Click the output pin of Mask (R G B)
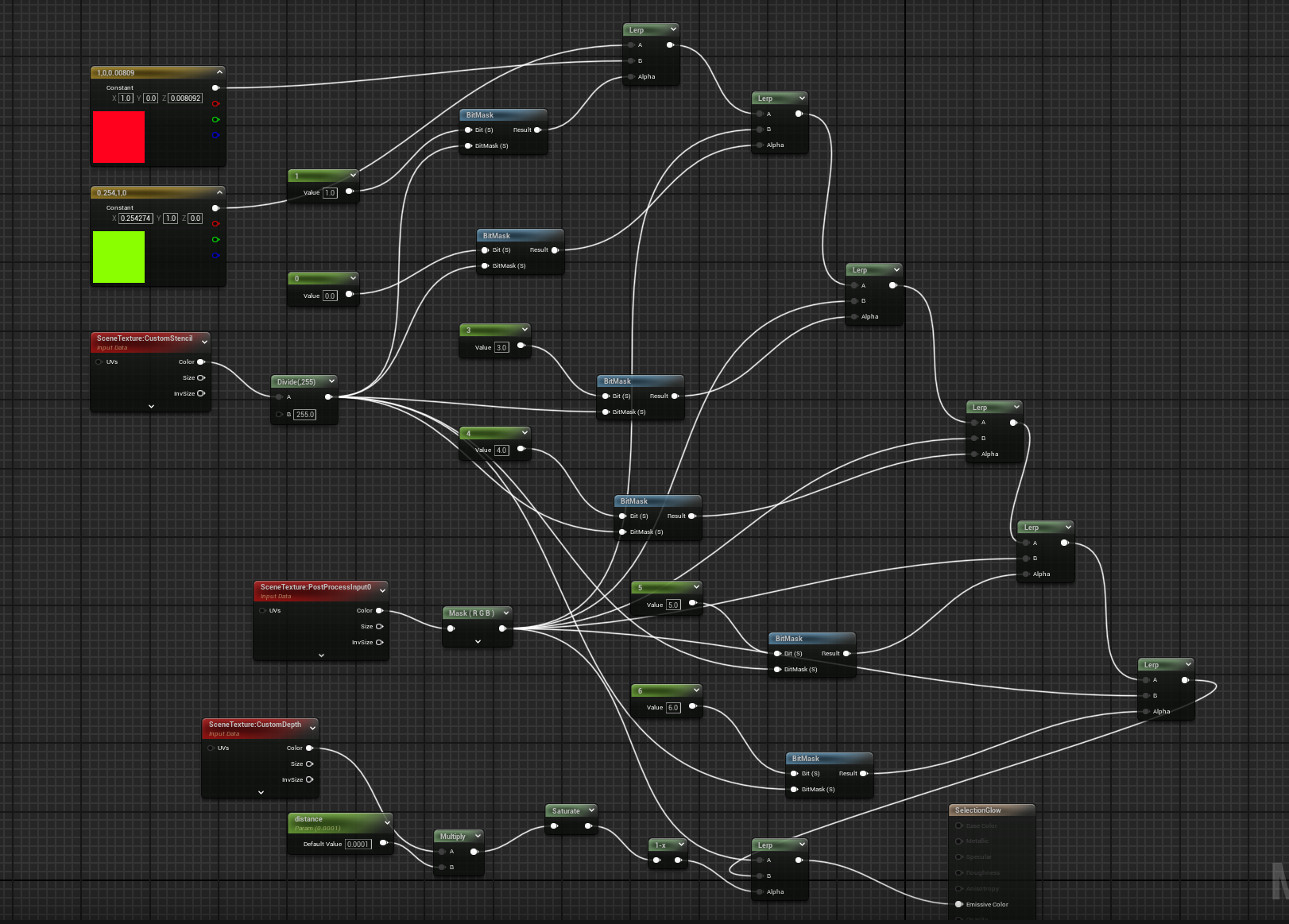Image resolution: width=1289 pixels, height=924 pixels. 502,628
